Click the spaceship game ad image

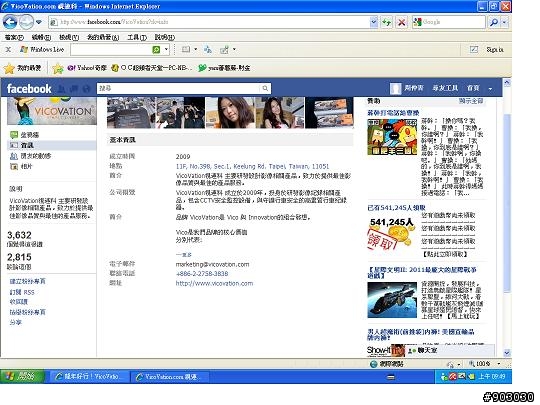pyautogui.click(x=392, y=300)
